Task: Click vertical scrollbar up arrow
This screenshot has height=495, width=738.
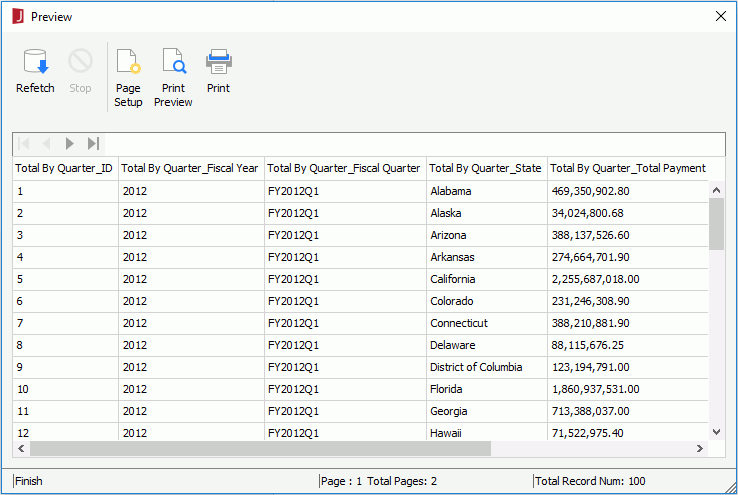Action: 716,190
